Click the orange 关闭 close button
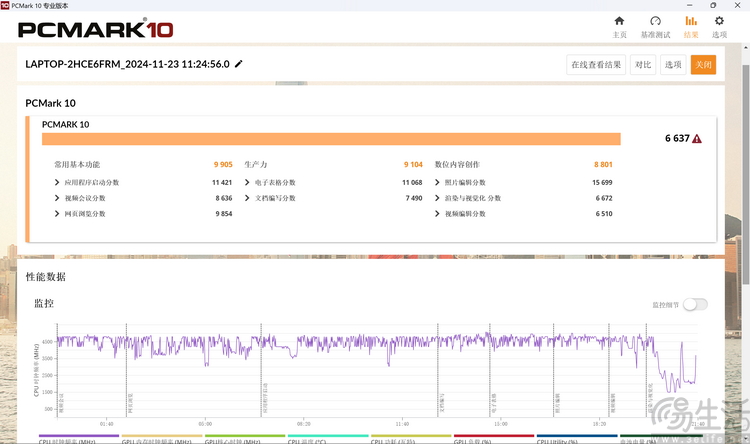Viewport: 750px width, 444px height. point(703,65)
